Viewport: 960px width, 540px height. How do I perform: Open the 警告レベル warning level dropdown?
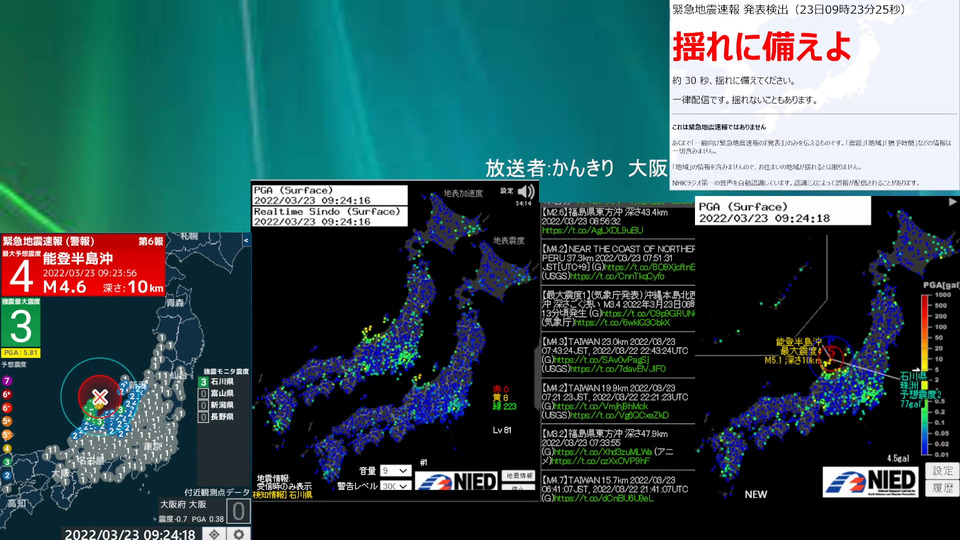tap(395, 486)
